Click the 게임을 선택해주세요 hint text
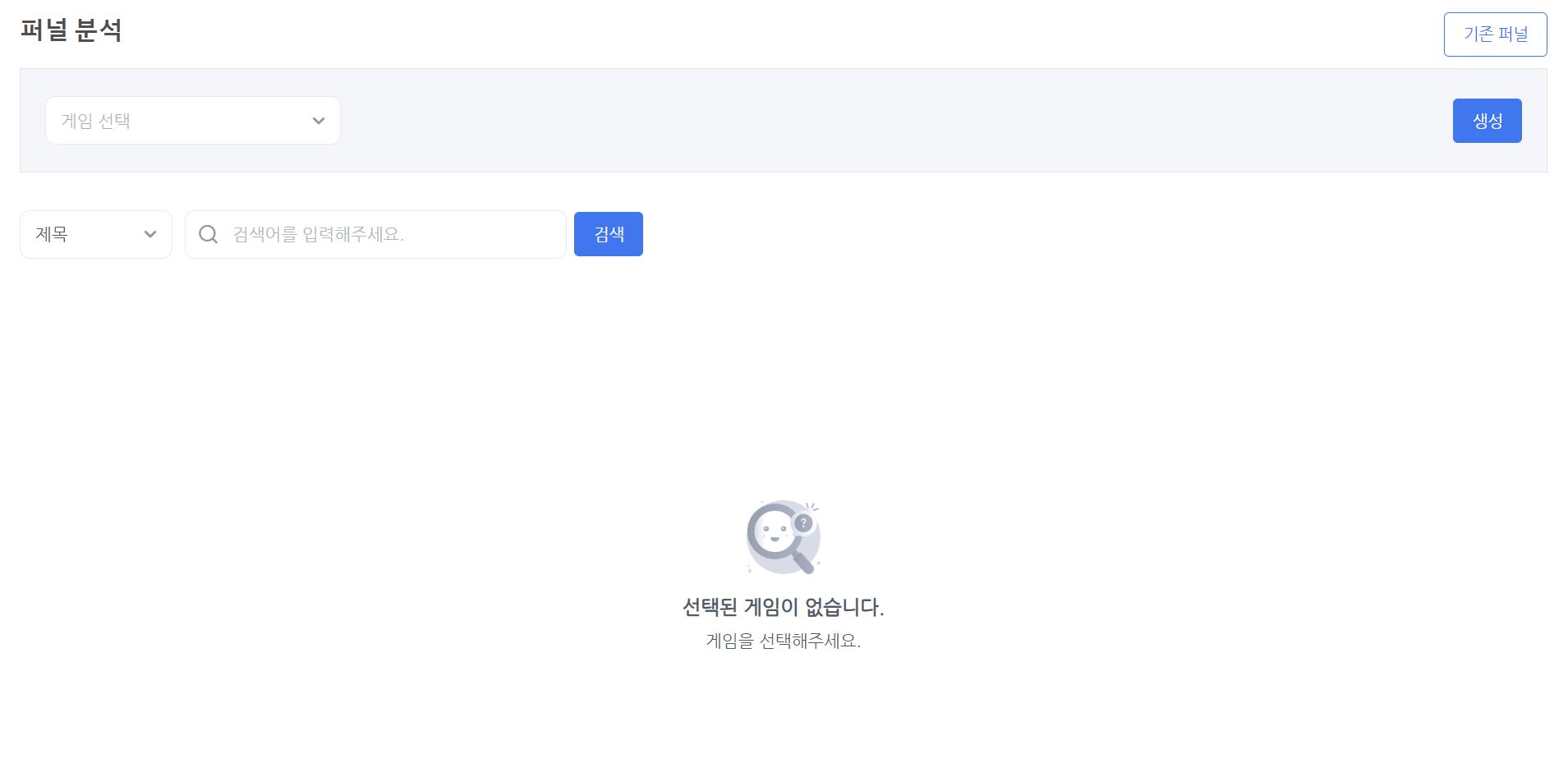The image size is (1568, 777). tap(783, 641)
